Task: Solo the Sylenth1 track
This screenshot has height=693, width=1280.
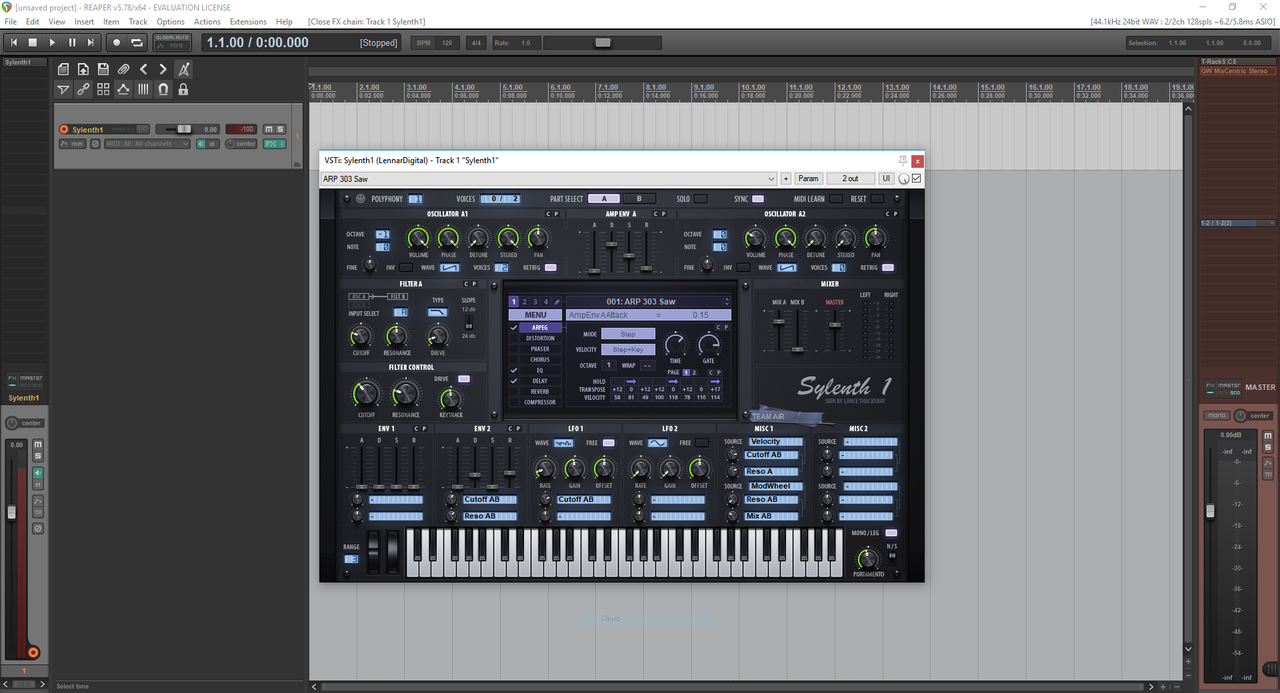Action: 279,129
